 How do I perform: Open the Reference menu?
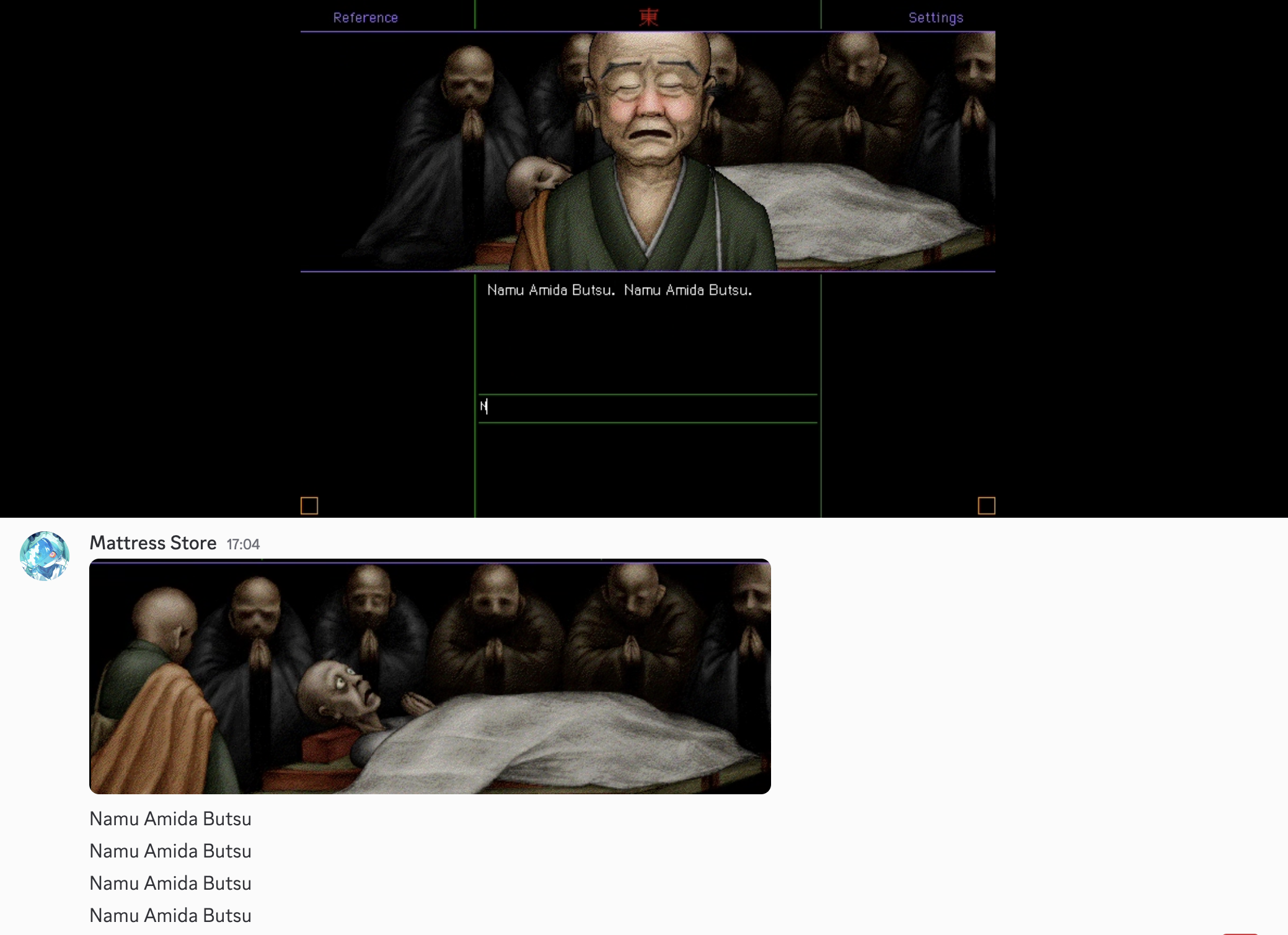click(365, 17)
